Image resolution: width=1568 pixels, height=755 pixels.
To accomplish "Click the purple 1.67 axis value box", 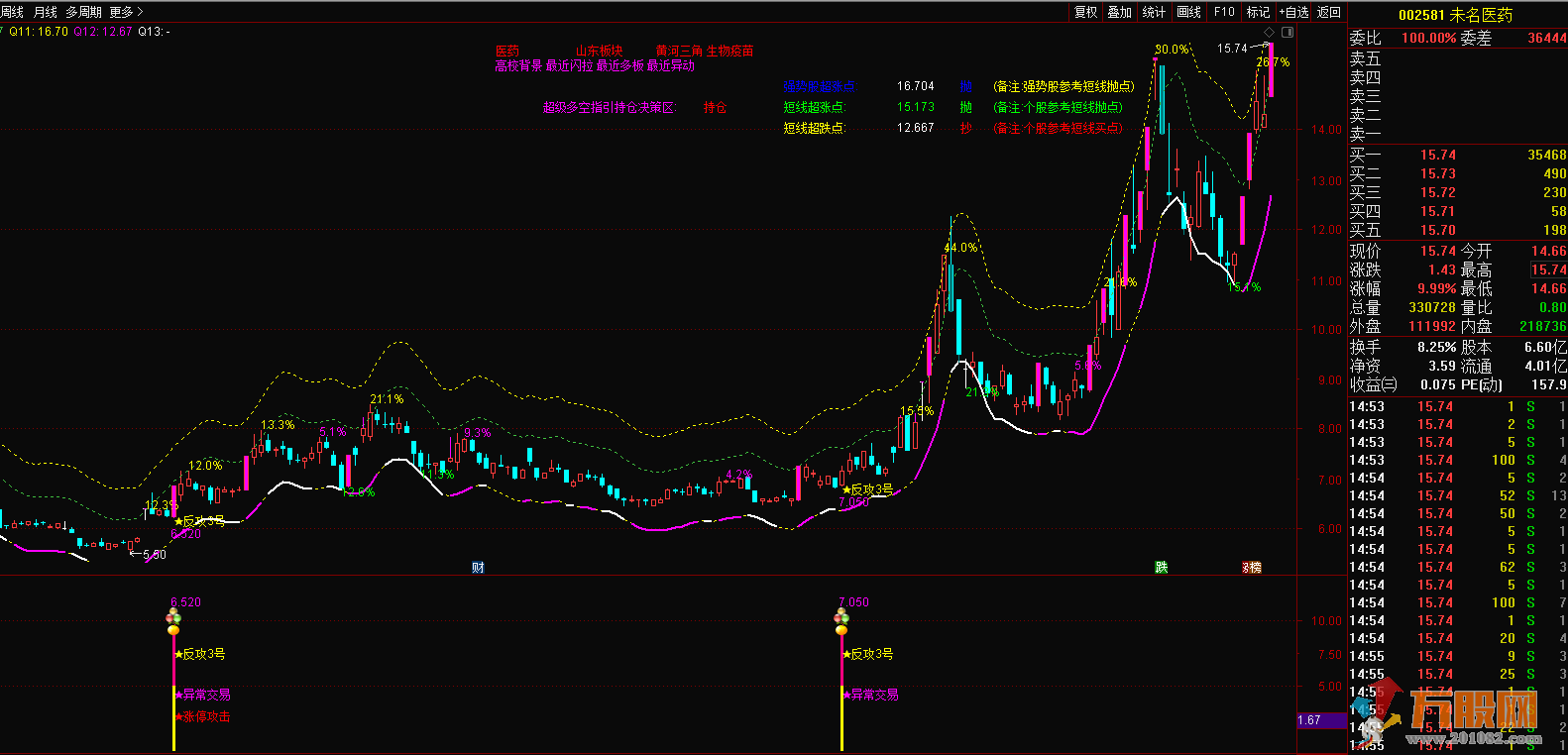I will (x=1322, y=720).
